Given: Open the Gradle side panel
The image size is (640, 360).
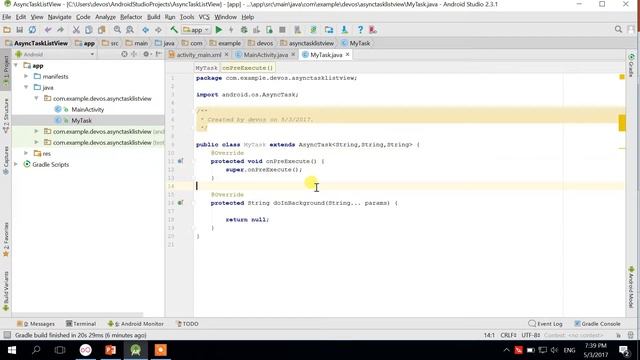Looking at the screenshot, I should coord(631,64).
